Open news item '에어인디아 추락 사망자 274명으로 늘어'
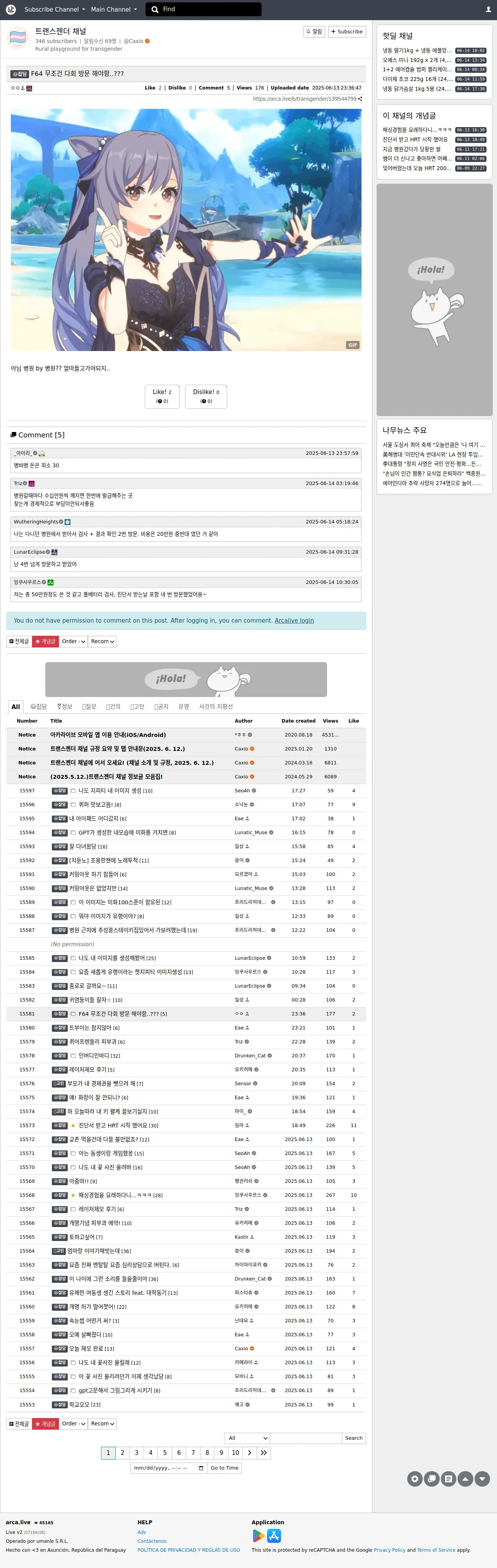The width and height of the screenshot is (497, 1568). (x=432, y=483)
